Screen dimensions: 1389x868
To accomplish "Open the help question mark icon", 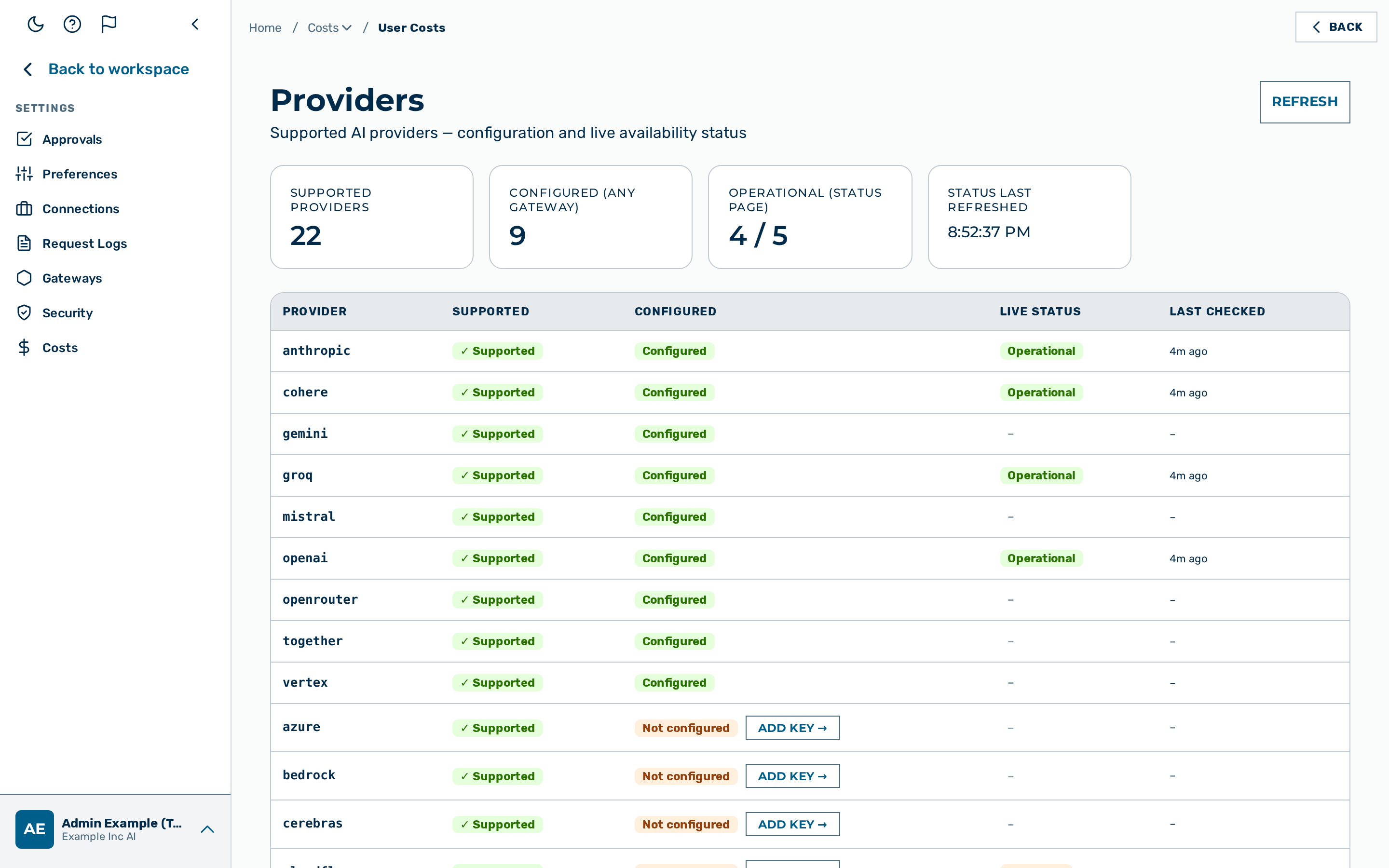I will pos(72,24).
